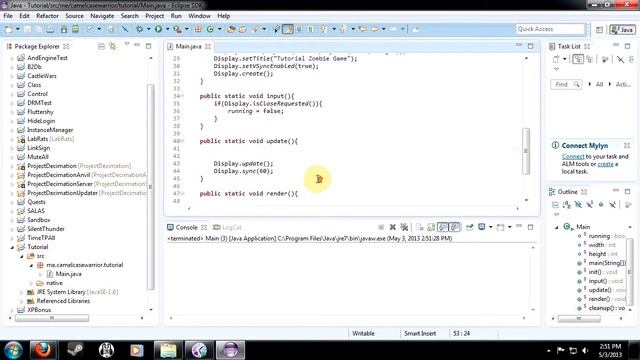Click Remove All Terminated Launches icon
The image size is (640, 360).
coord(404,227)
